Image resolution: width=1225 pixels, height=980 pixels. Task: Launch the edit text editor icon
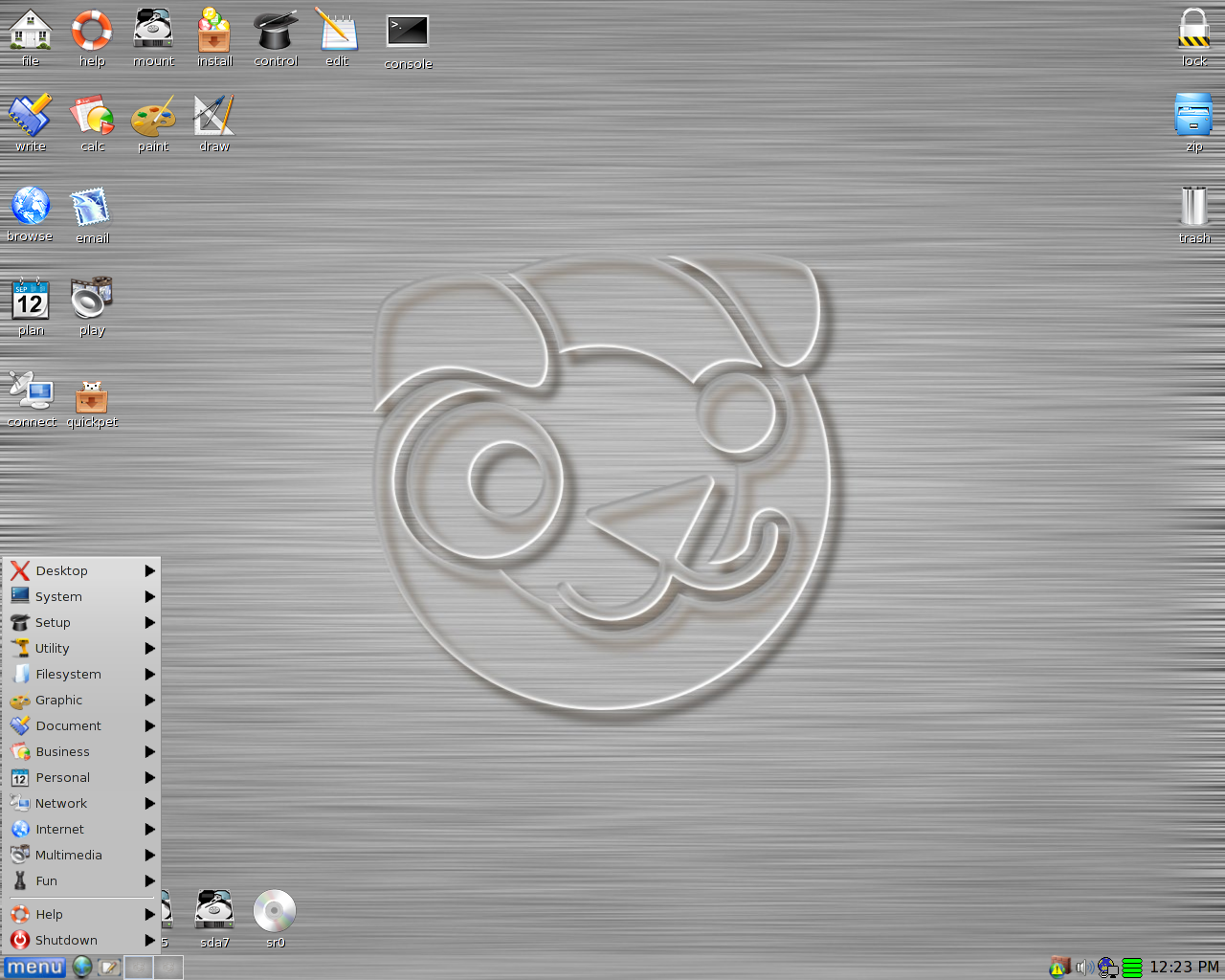pos(337,31)
